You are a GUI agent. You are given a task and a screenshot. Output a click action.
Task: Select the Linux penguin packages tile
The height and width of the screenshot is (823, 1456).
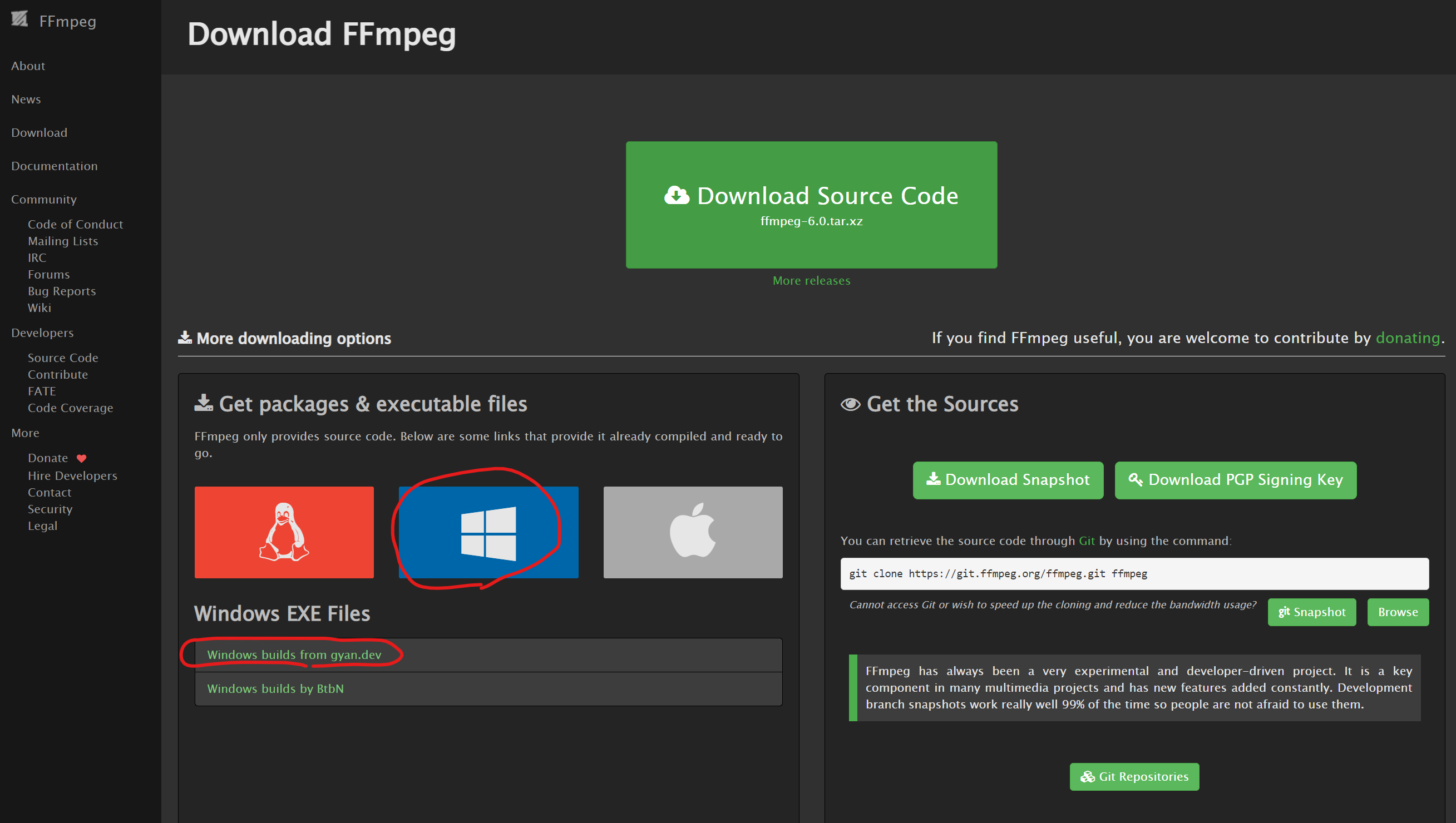coord(284,532)
